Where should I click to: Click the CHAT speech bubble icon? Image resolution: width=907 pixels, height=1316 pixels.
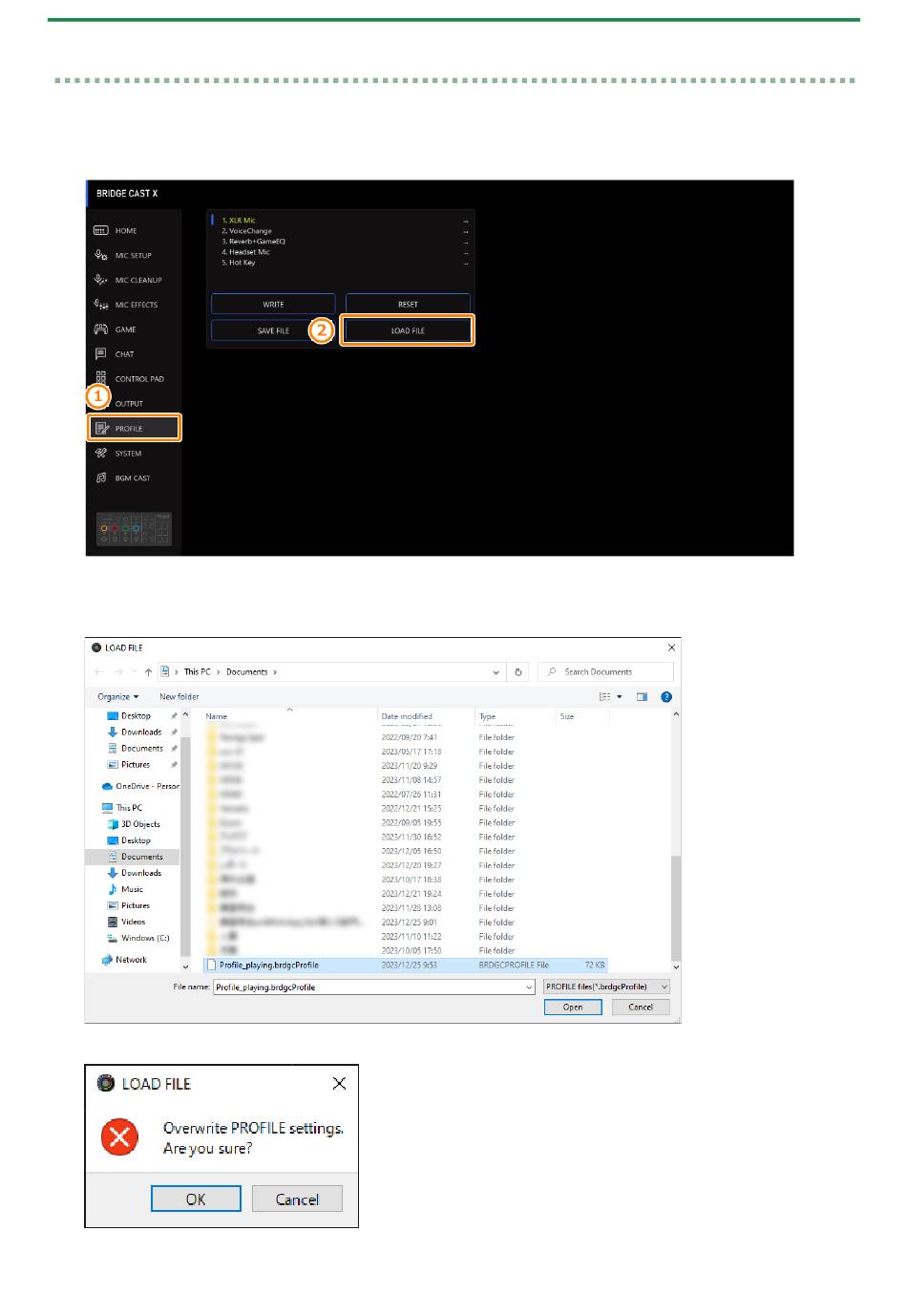point(100,353)
